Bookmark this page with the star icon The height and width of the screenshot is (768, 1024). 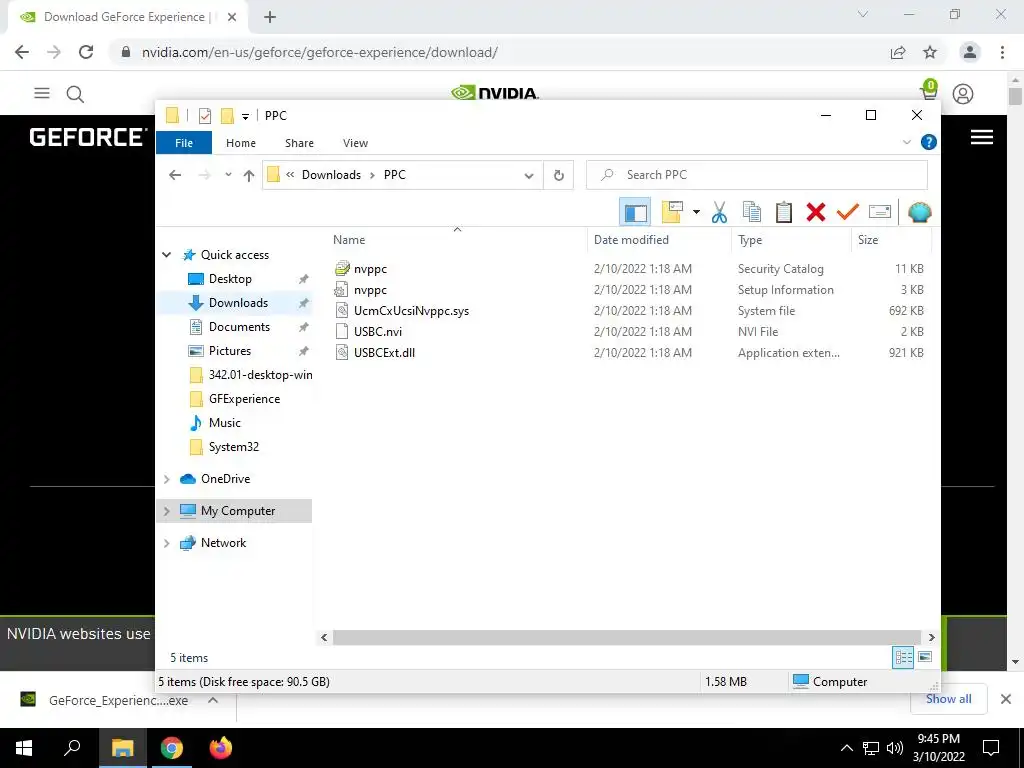click(930, 52)
